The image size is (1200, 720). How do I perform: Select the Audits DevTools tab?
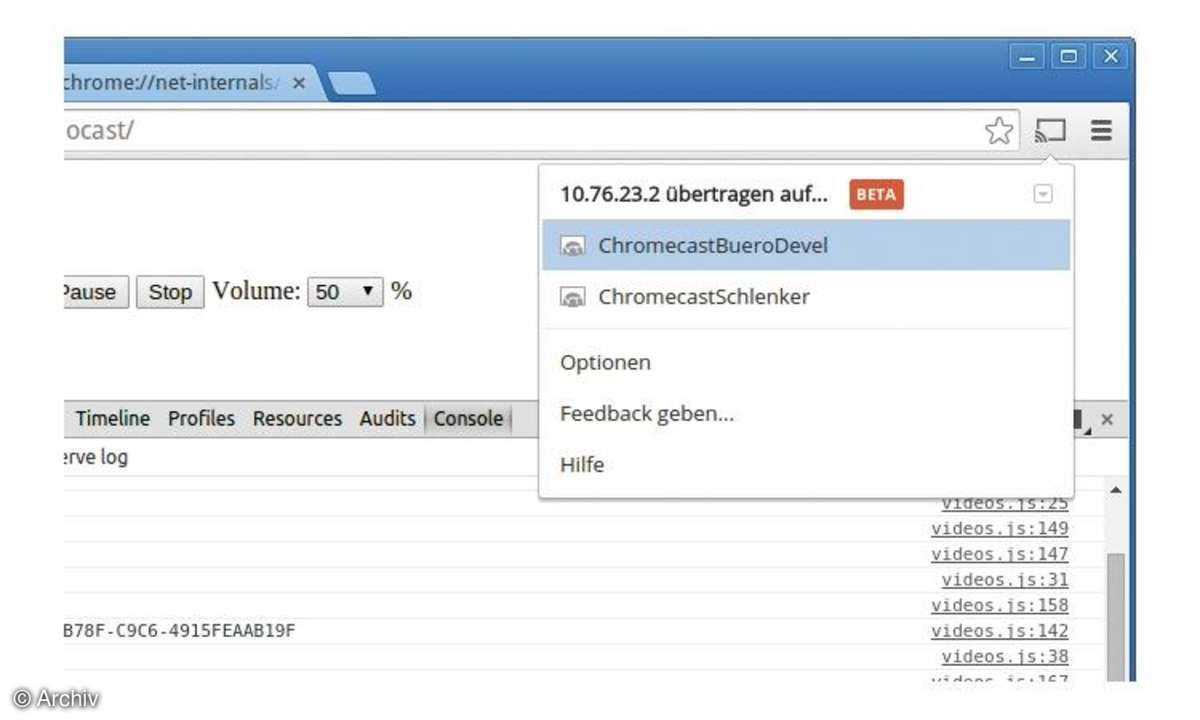(x=387, y=419)
